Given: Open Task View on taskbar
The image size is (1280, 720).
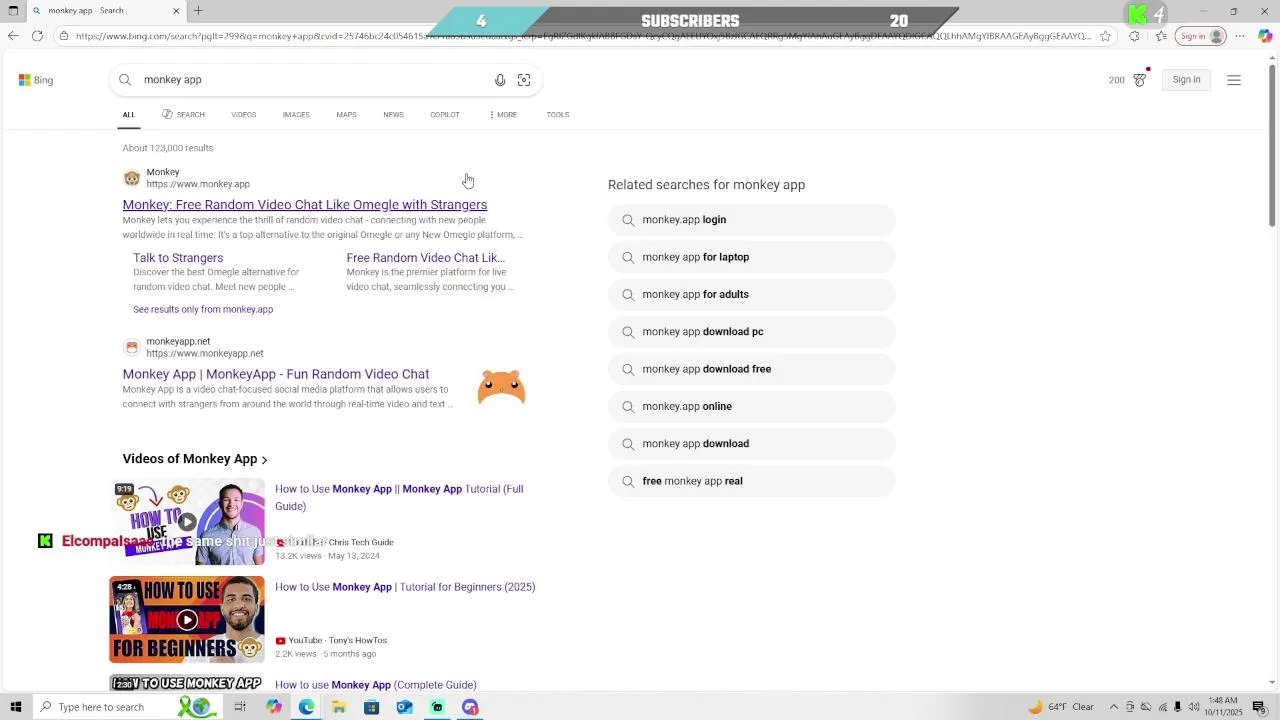Looking at the screenshot, I should pyautogui.click(x=240, y=707).
